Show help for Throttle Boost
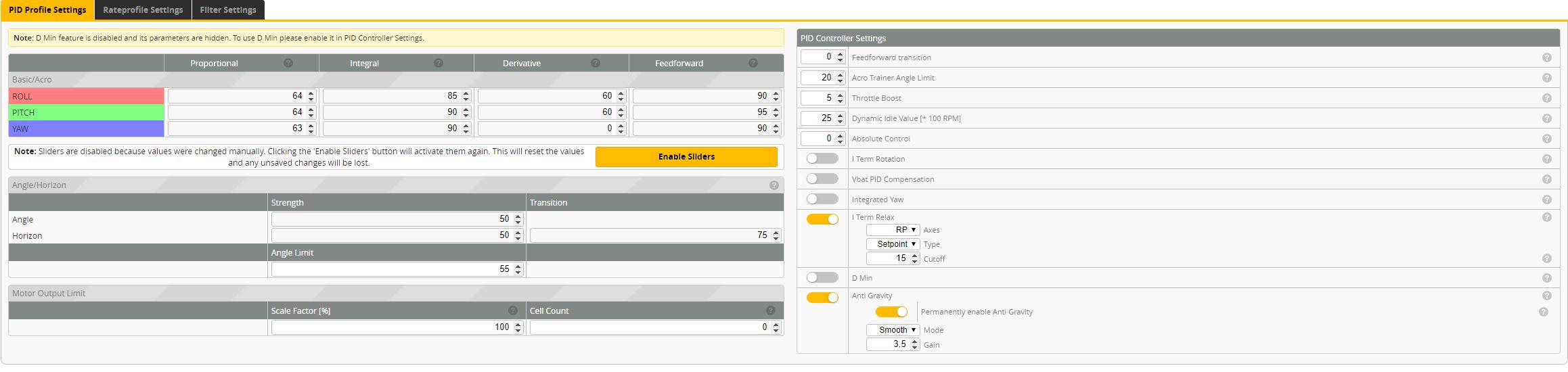Screen dimensions: 1568x372 click(1547, 98)
